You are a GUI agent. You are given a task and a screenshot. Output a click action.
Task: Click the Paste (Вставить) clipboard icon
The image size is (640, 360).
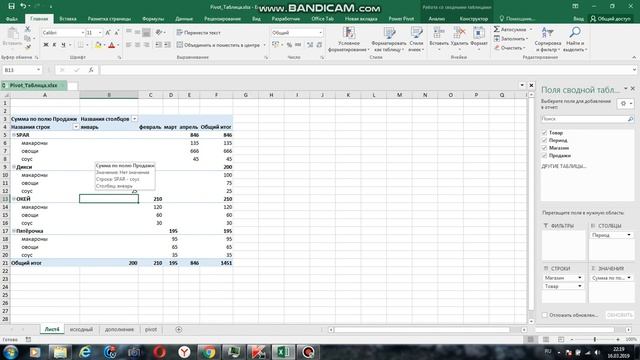(x=12, y=33)
